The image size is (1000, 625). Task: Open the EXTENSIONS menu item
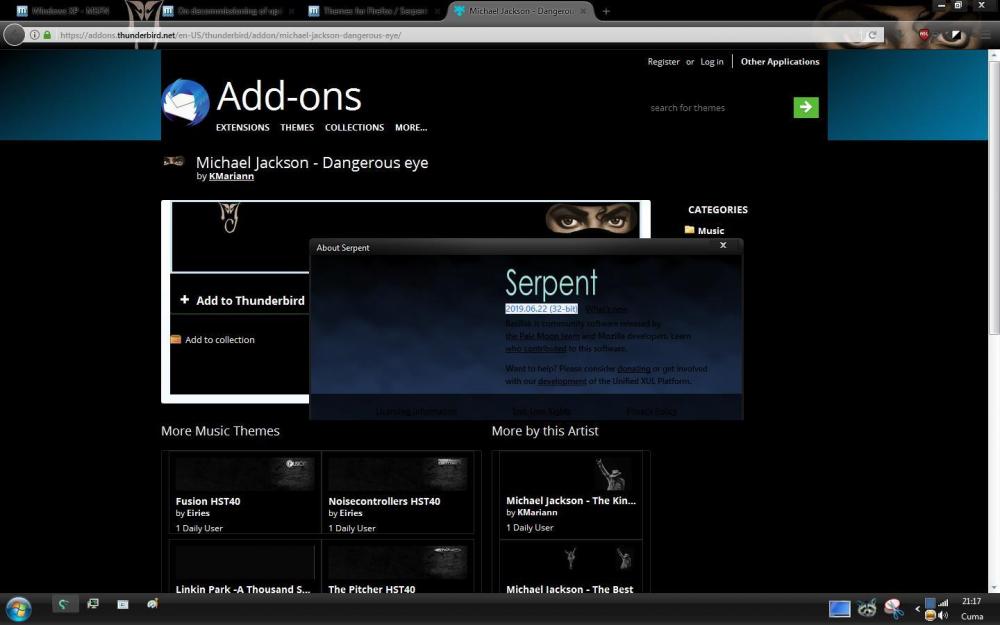point(242,128)
